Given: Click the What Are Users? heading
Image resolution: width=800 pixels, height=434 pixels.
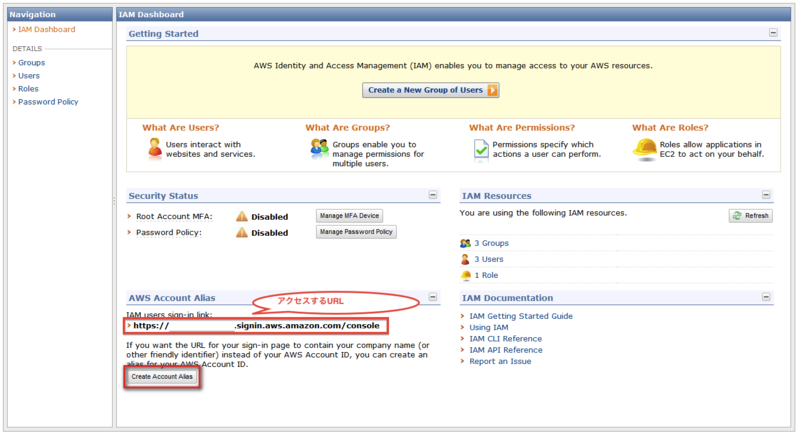Looking at the screenshot, I should pos(181,127).
